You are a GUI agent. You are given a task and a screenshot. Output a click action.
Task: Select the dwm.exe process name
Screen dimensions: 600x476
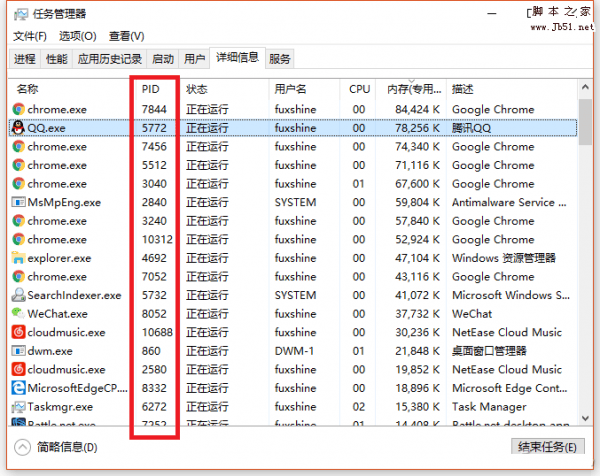pyautogui.click(x=50, y=351)
